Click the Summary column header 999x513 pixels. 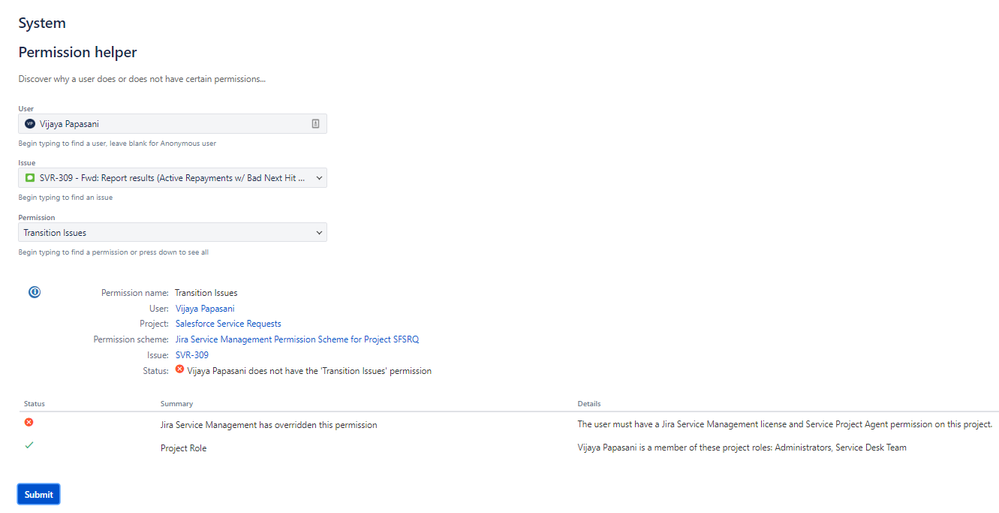click(176, 403)
